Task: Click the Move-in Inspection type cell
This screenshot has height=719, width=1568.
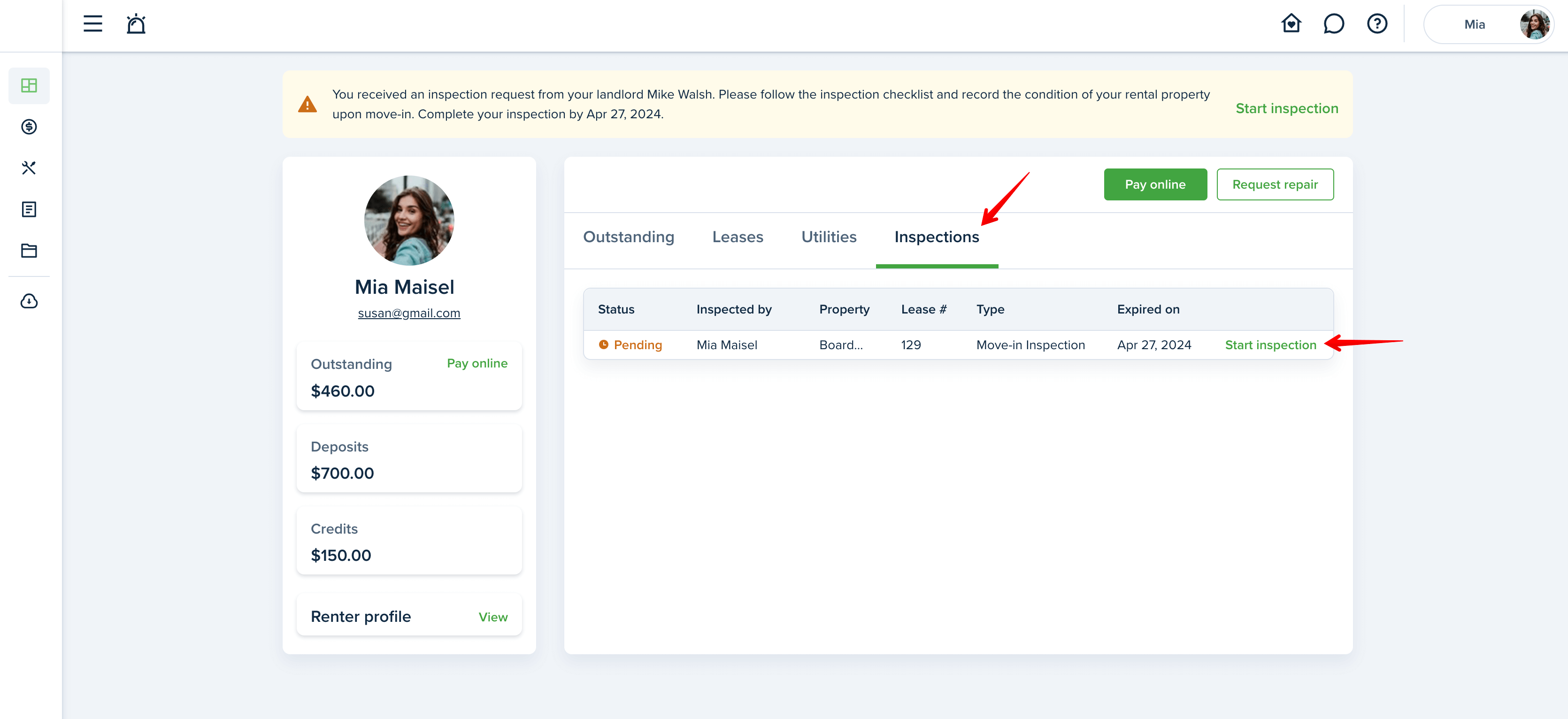Action: coord(1030,345)
